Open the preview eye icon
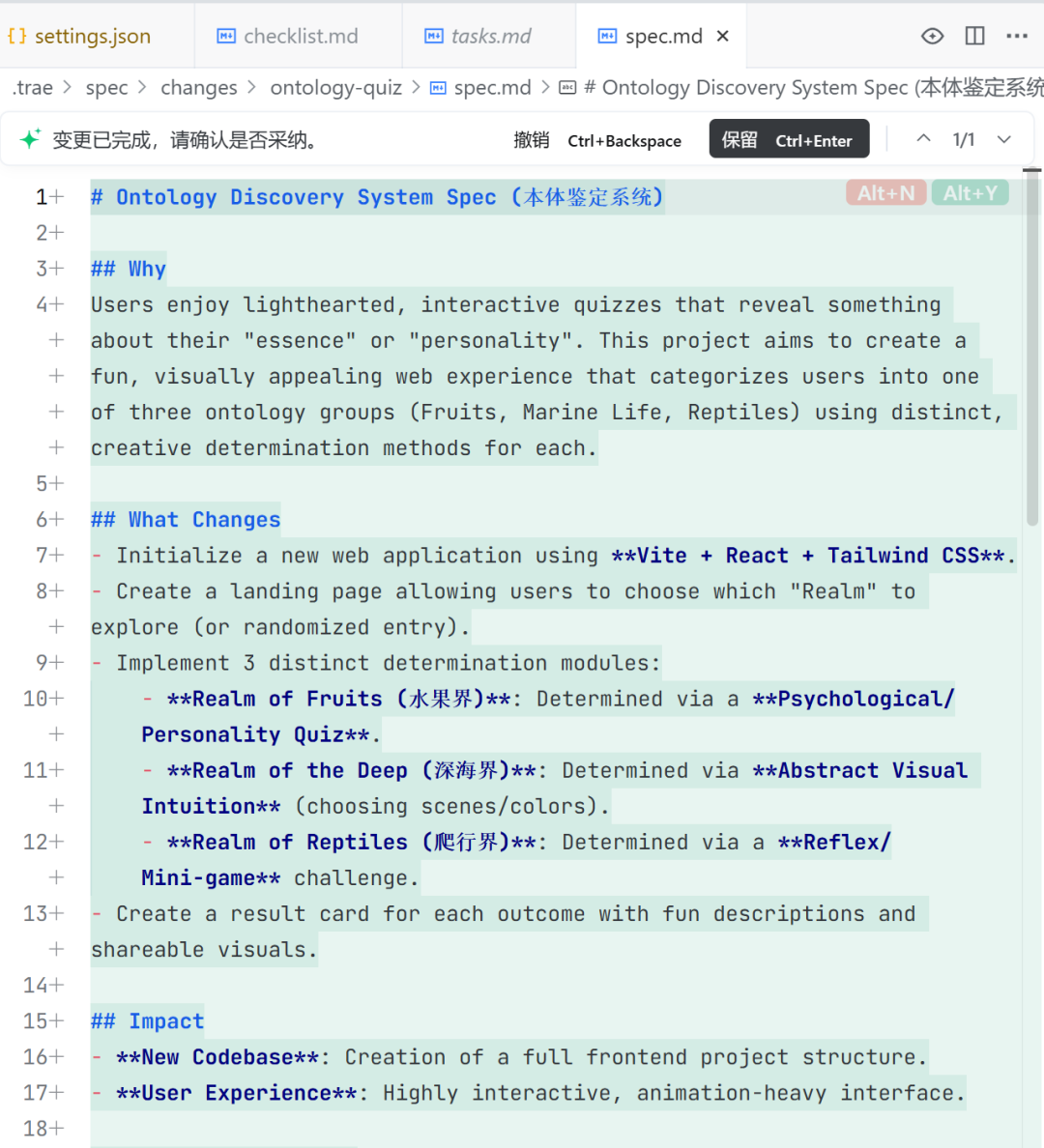 (x=932, y=36)
